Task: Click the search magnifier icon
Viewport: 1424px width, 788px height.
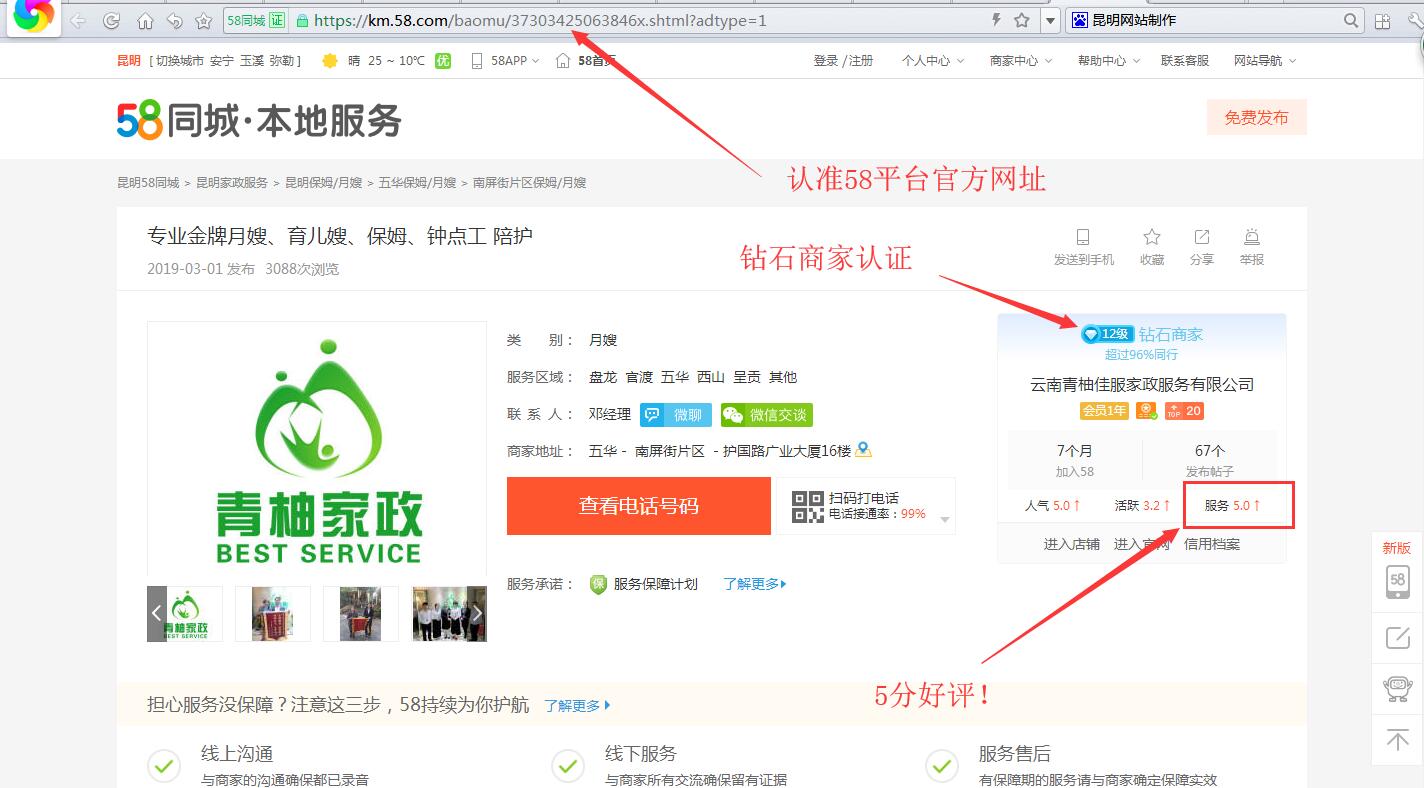Action: pos(1351,20)
